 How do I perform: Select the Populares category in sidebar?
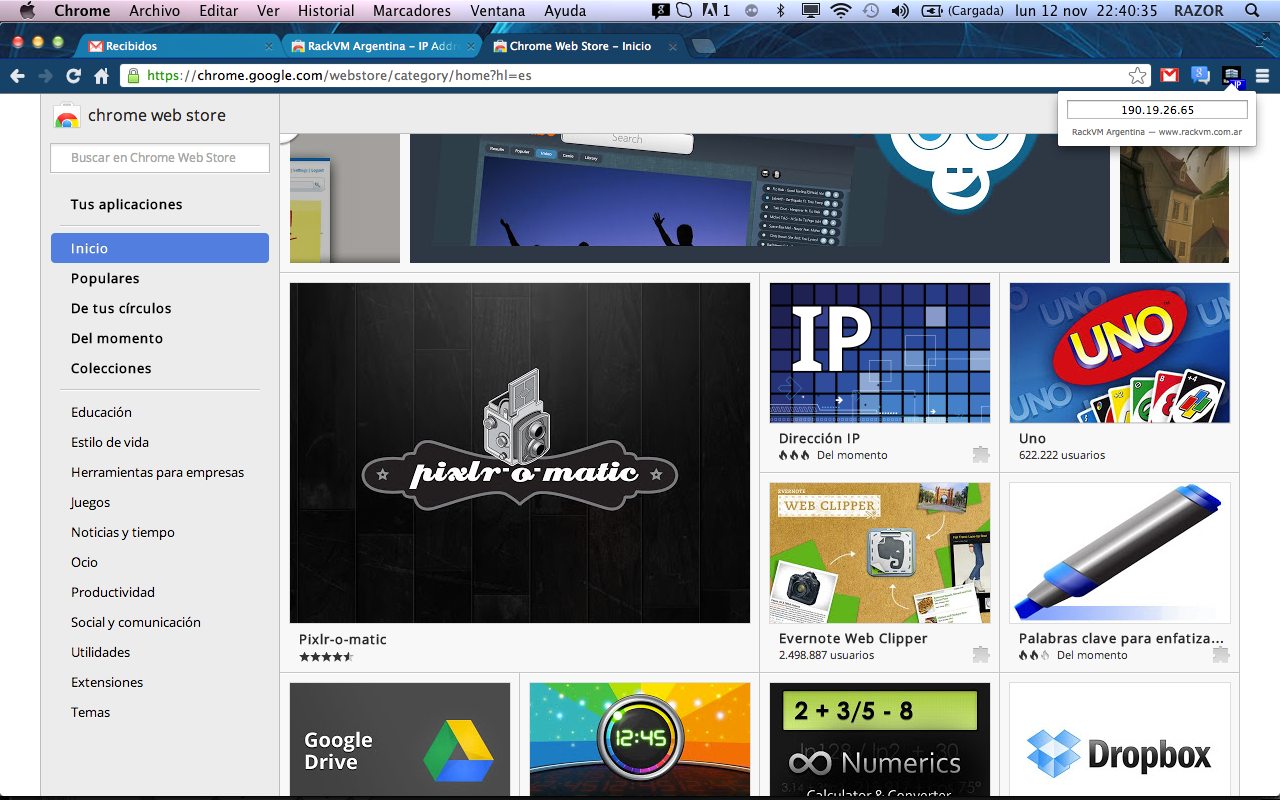[x=105, y=278]
